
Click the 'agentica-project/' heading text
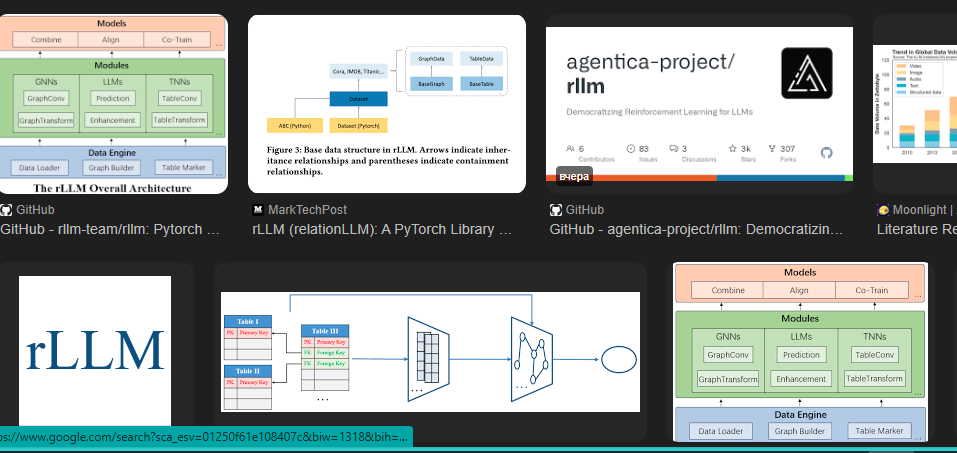pos(651,62)
